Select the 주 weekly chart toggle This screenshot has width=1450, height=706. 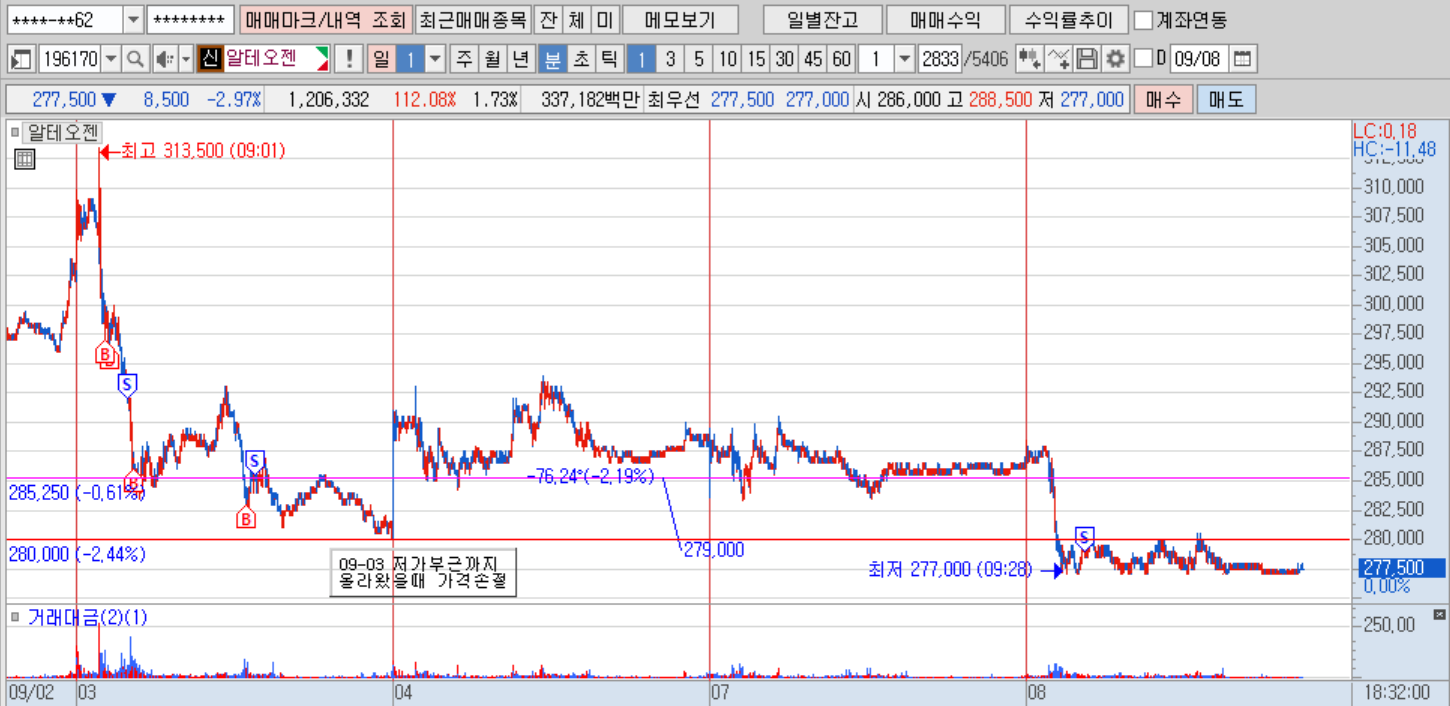pos(464,59)
